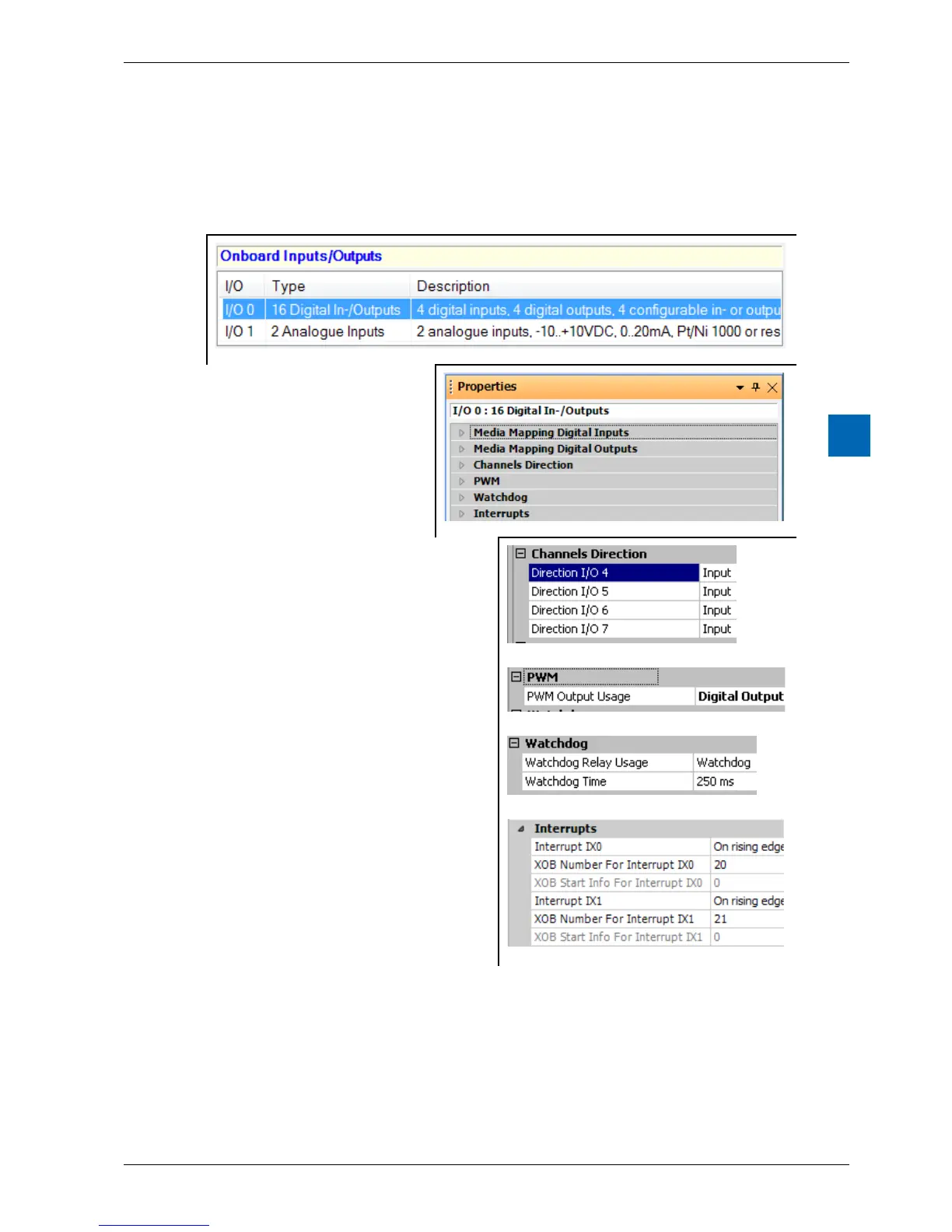952x1232 pixels.
Task: Collapse the expanded PWM group
Action: pos(516,677)
